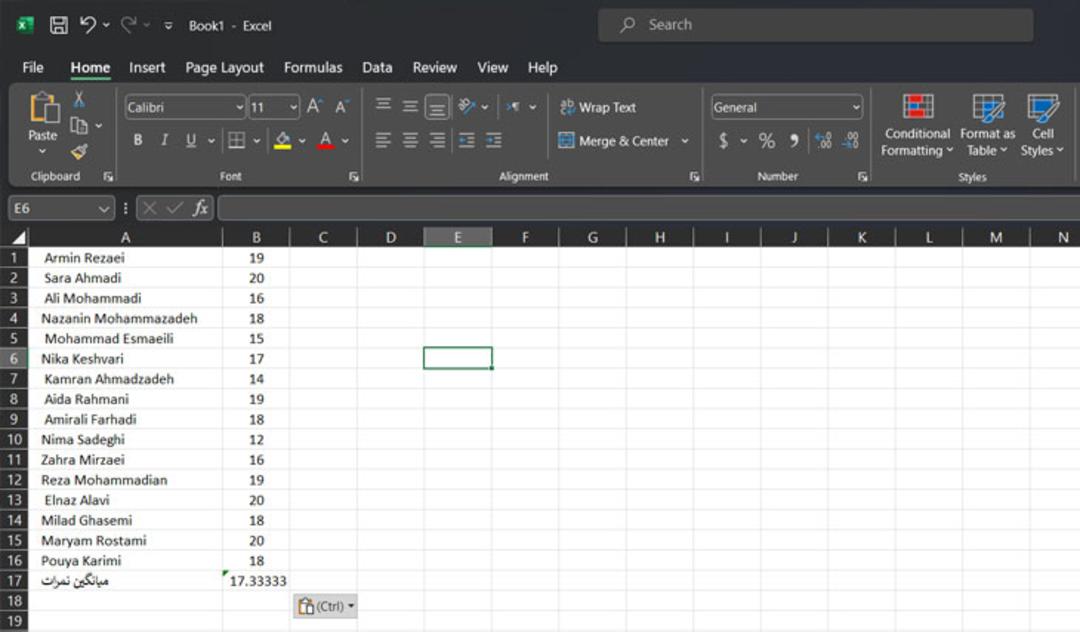Apply Percent Style format
The width and height of the screenshot is (1080, 632).
point(767,141)
